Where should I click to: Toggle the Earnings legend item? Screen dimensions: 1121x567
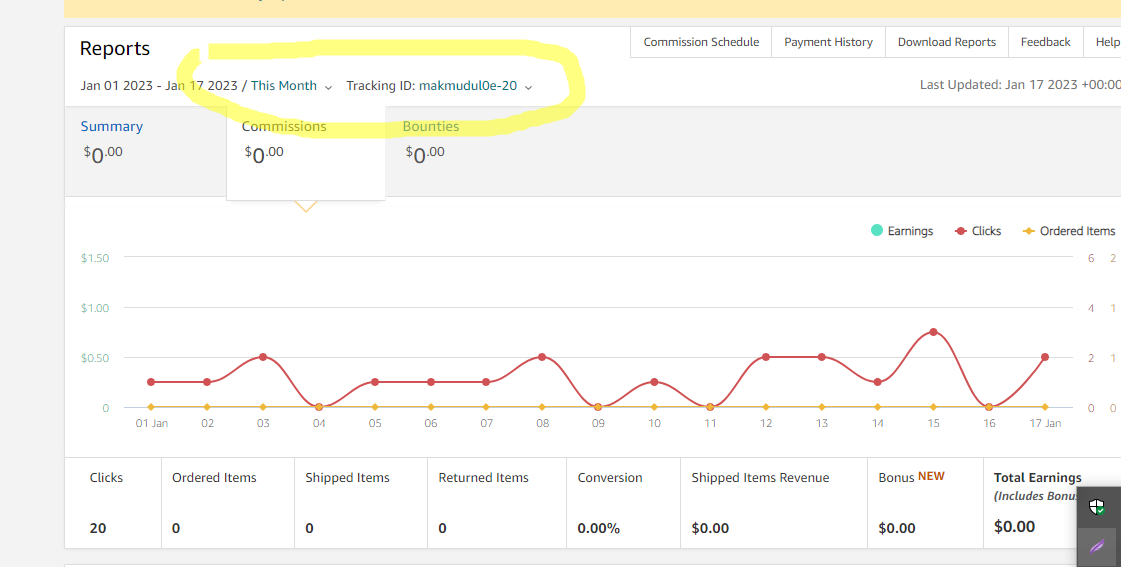point(902,231)
